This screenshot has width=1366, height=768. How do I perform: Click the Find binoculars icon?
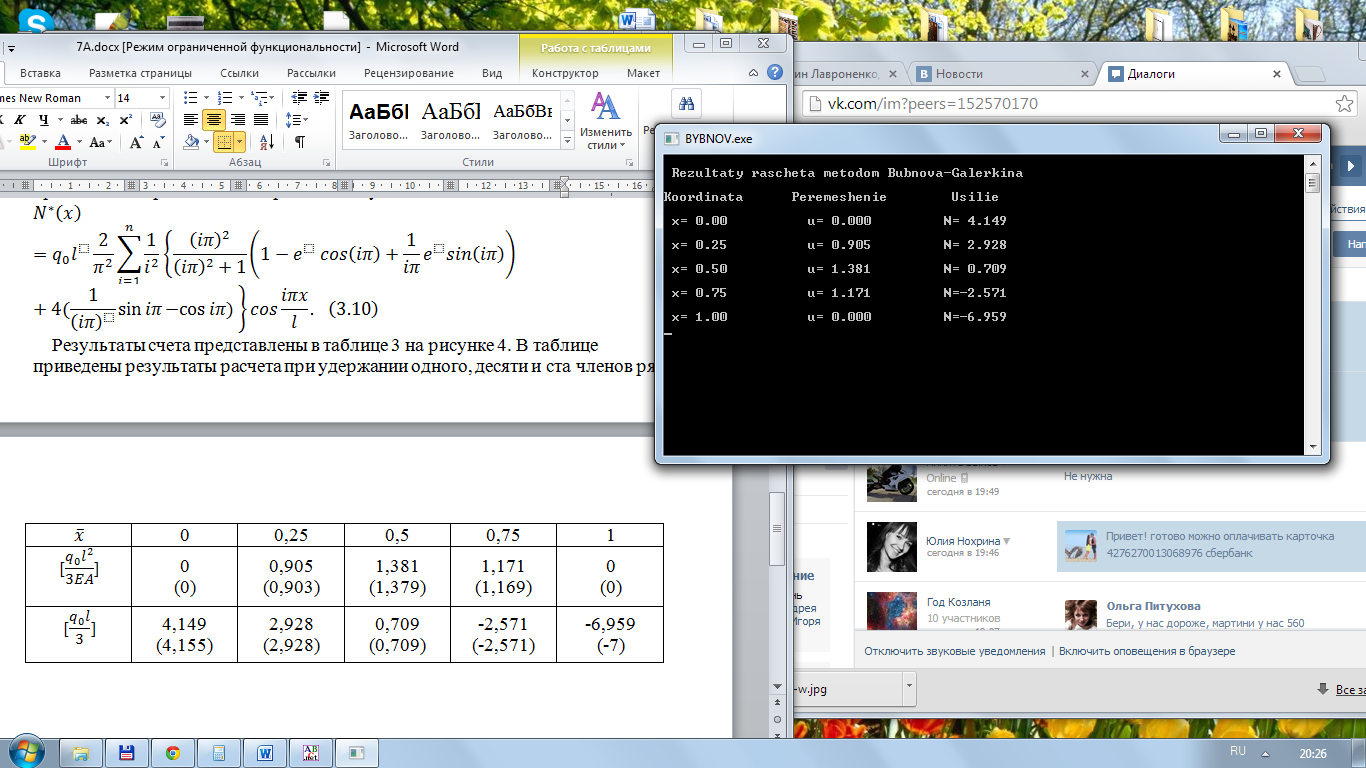(x=688, y=104)
